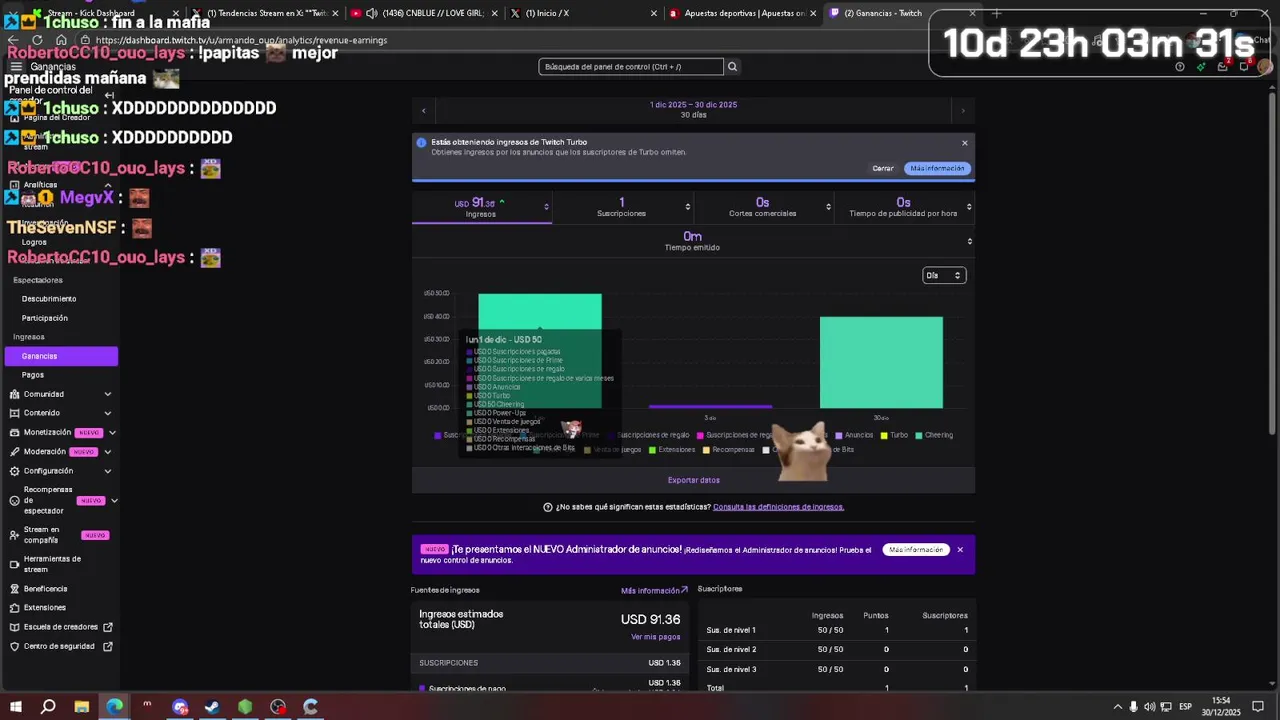Open the notification center icon

(x=1258, y=707)
